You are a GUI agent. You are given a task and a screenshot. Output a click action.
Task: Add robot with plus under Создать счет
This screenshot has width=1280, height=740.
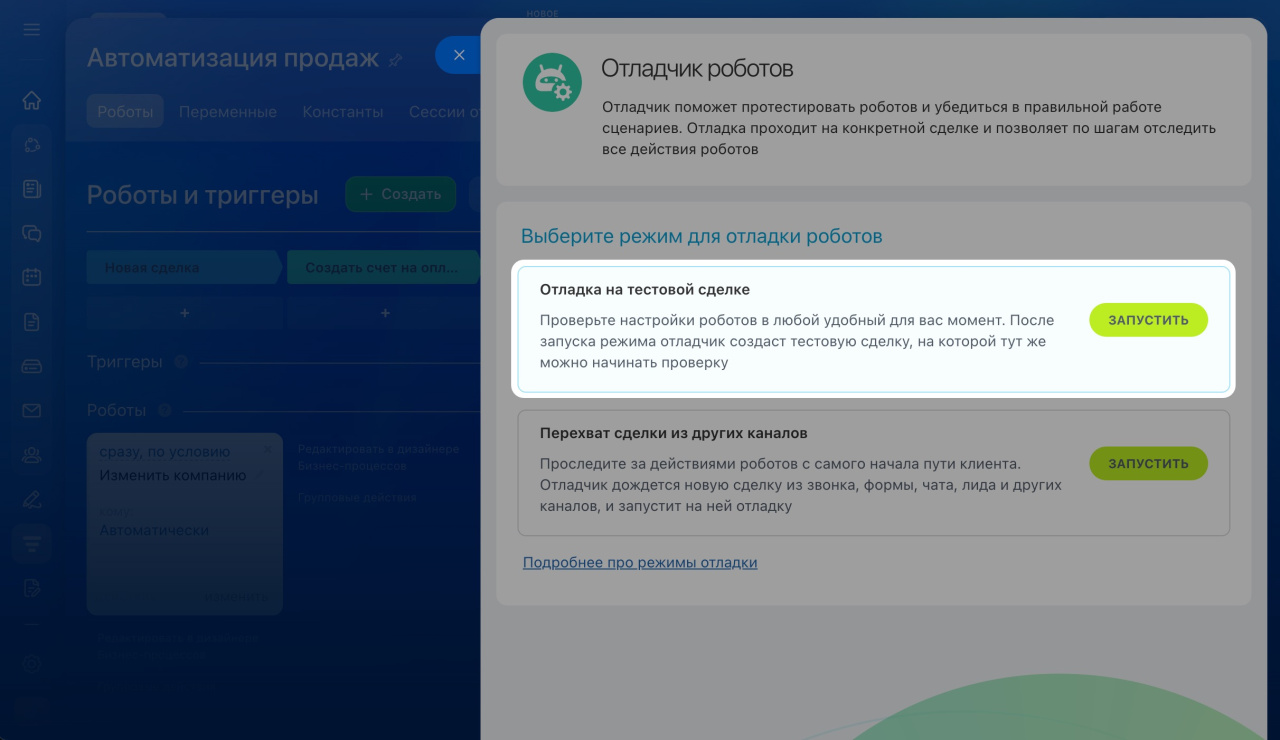(385, 313)
